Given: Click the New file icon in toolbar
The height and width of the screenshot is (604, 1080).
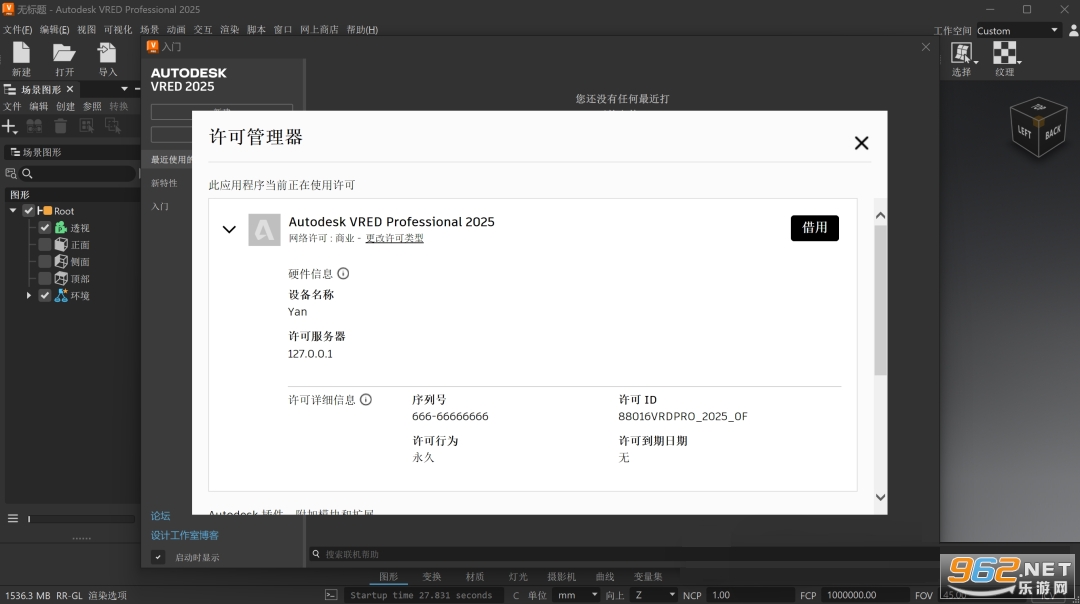Looking at the screenshot, I should click(x=21, y=53).
